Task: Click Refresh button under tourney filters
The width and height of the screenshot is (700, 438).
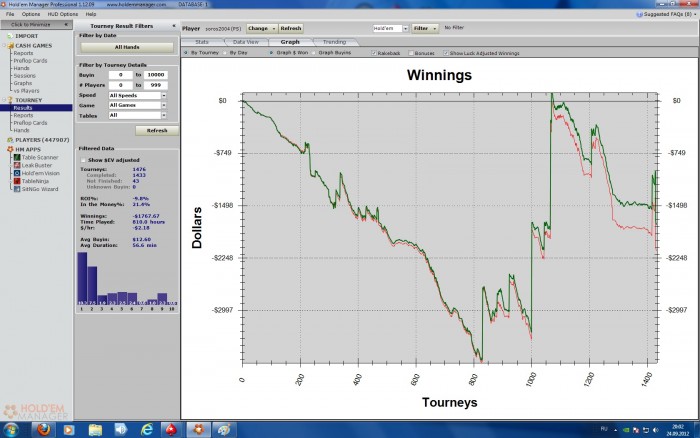Action: 157,130
